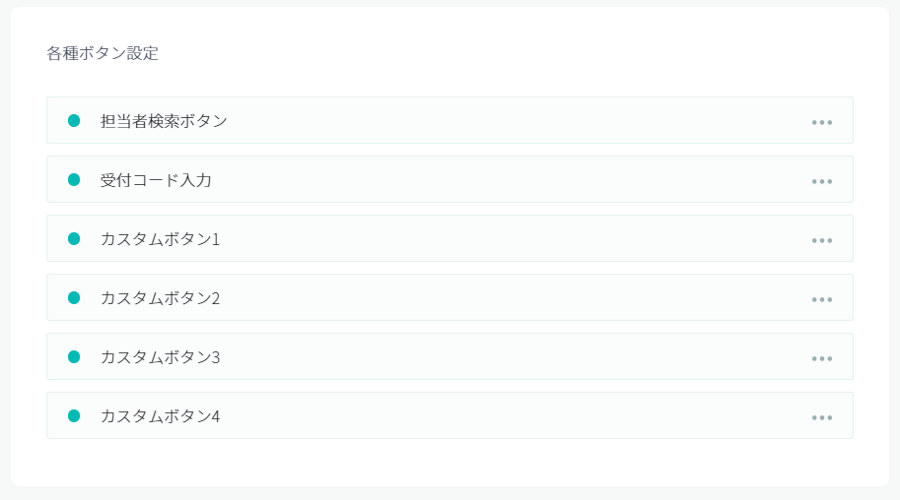
Task: Expand the 受付コード入力 row
Action: 450,180
